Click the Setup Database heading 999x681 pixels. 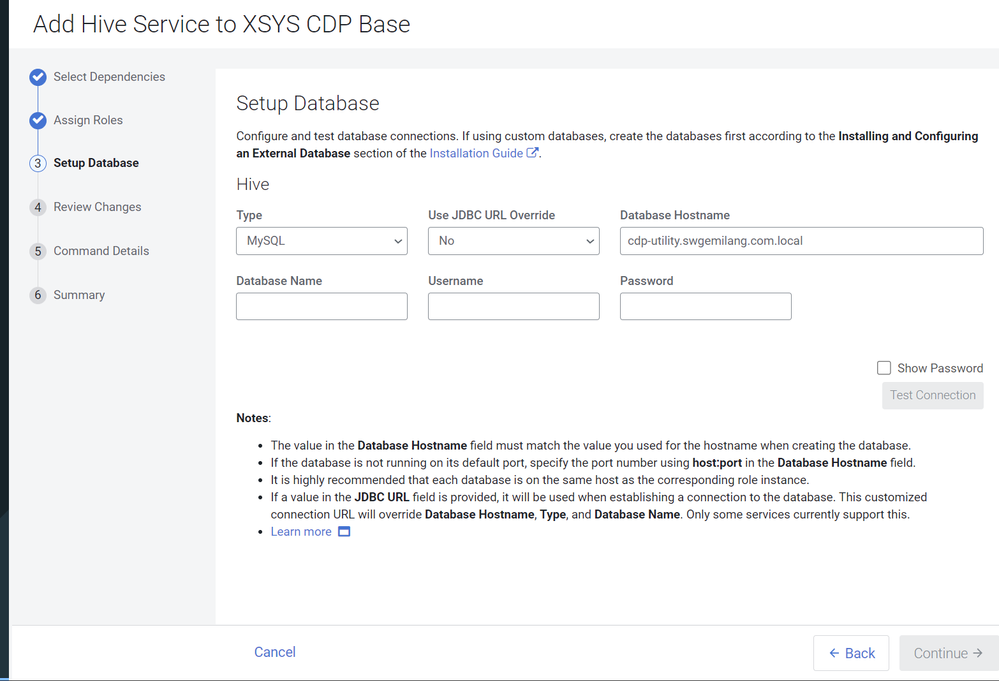click(x=308, y=103)
